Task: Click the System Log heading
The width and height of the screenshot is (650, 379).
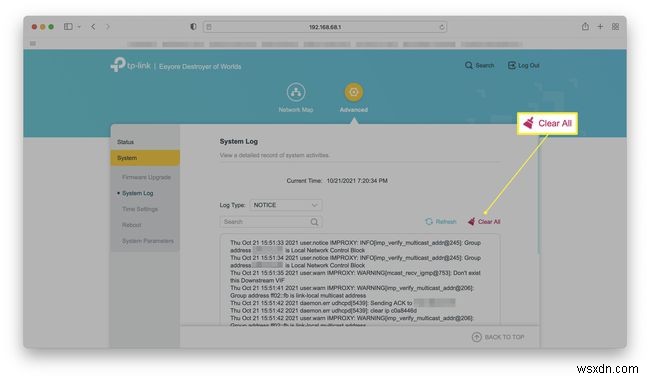Action: click(x=239, y=141)
